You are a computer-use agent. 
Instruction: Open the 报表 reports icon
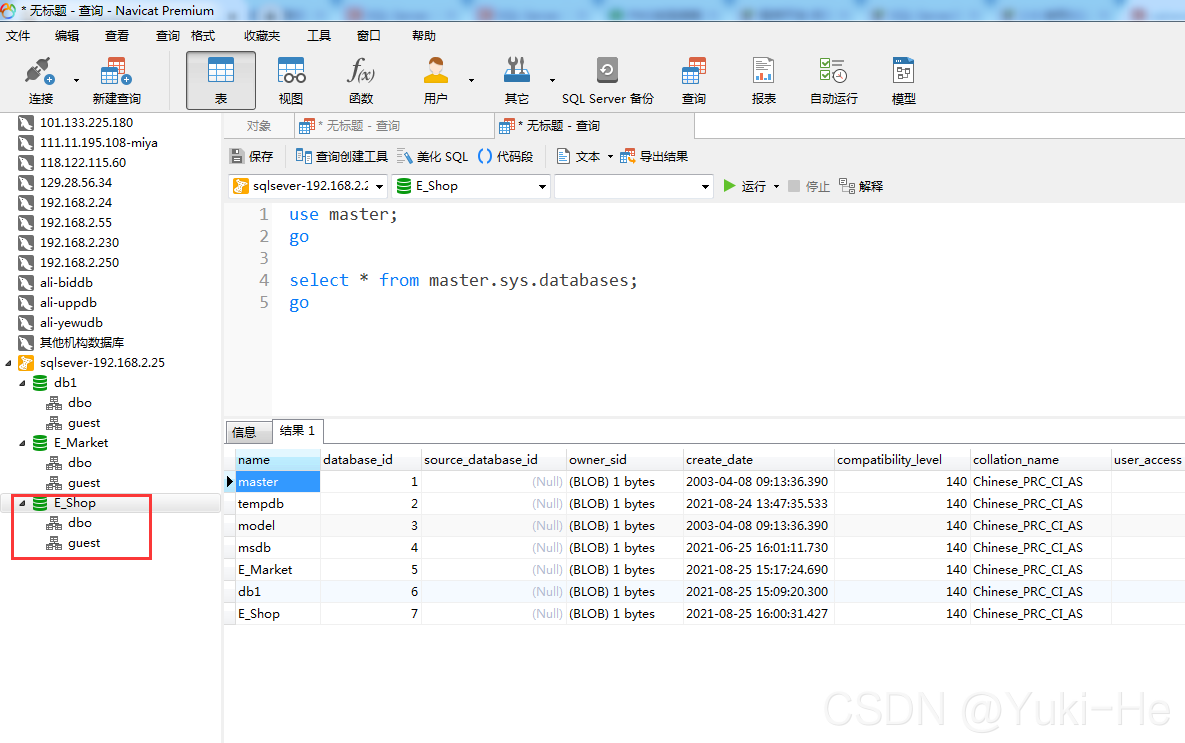point(763,80)
